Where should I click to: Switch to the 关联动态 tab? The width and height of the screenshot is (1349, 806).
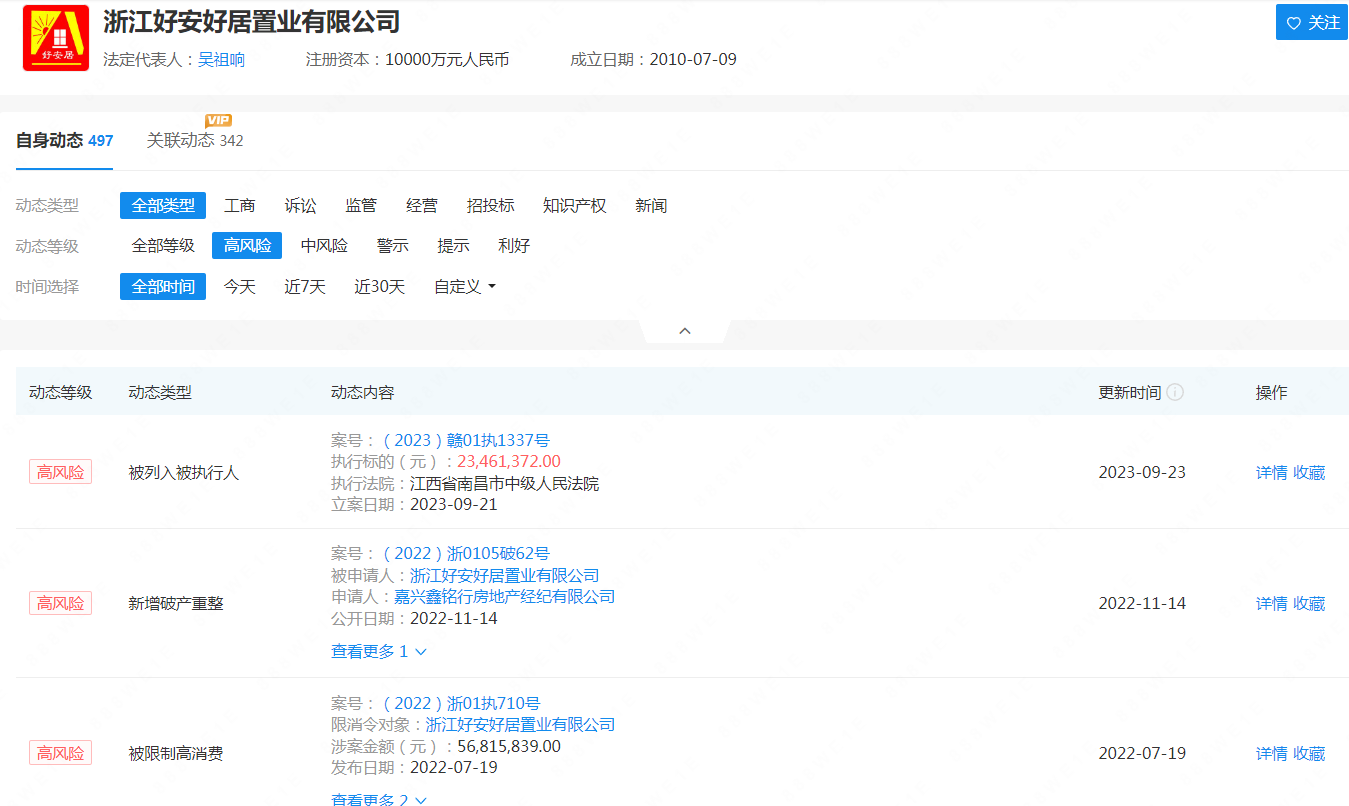click(195, 140)
